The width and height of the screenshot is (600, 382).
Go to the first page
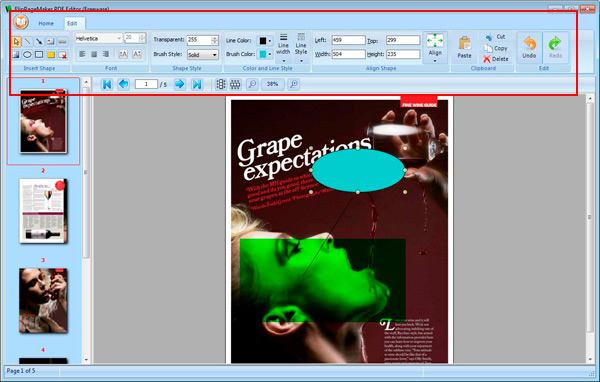coord(107,84)
